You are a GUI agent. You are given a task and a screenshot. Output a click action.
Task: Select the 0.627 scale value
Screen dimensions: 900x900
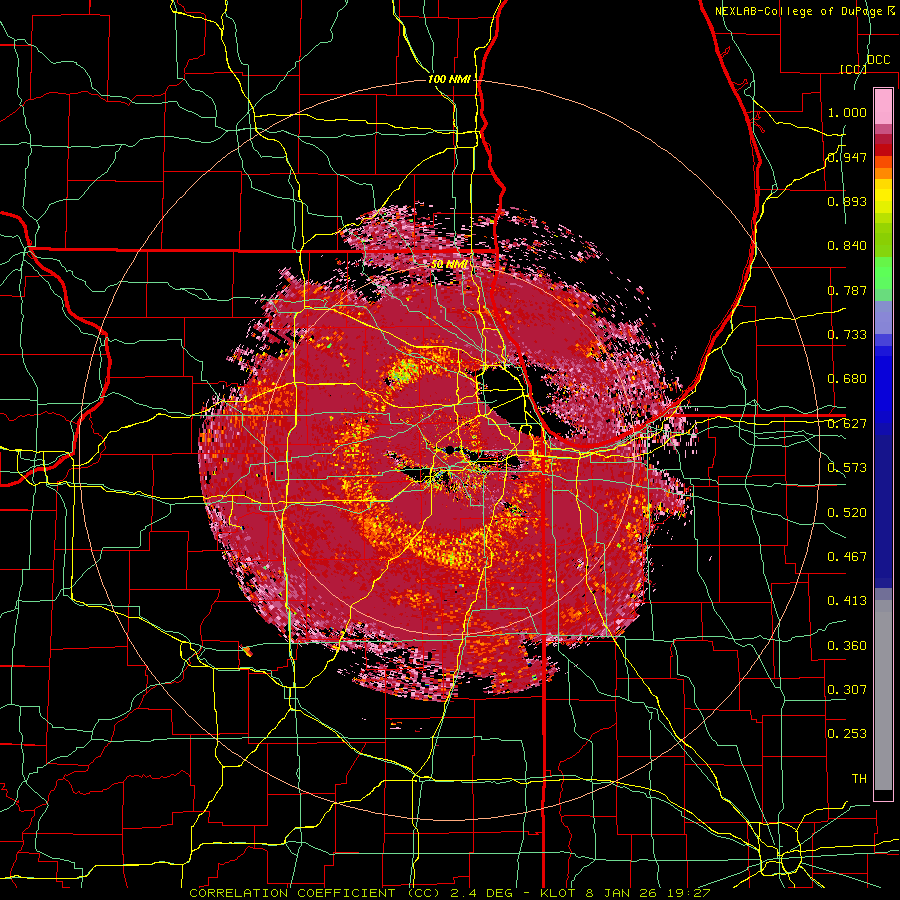click(847, 424)
